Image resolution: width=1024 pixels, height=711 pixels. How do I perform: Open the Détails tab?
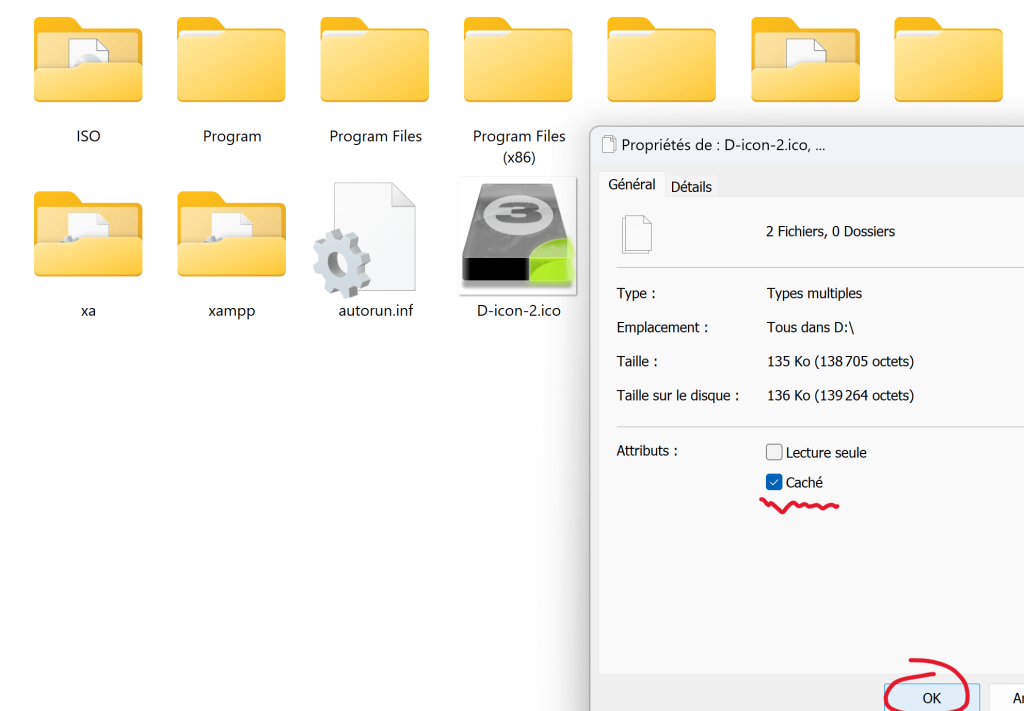coord(691,187)
